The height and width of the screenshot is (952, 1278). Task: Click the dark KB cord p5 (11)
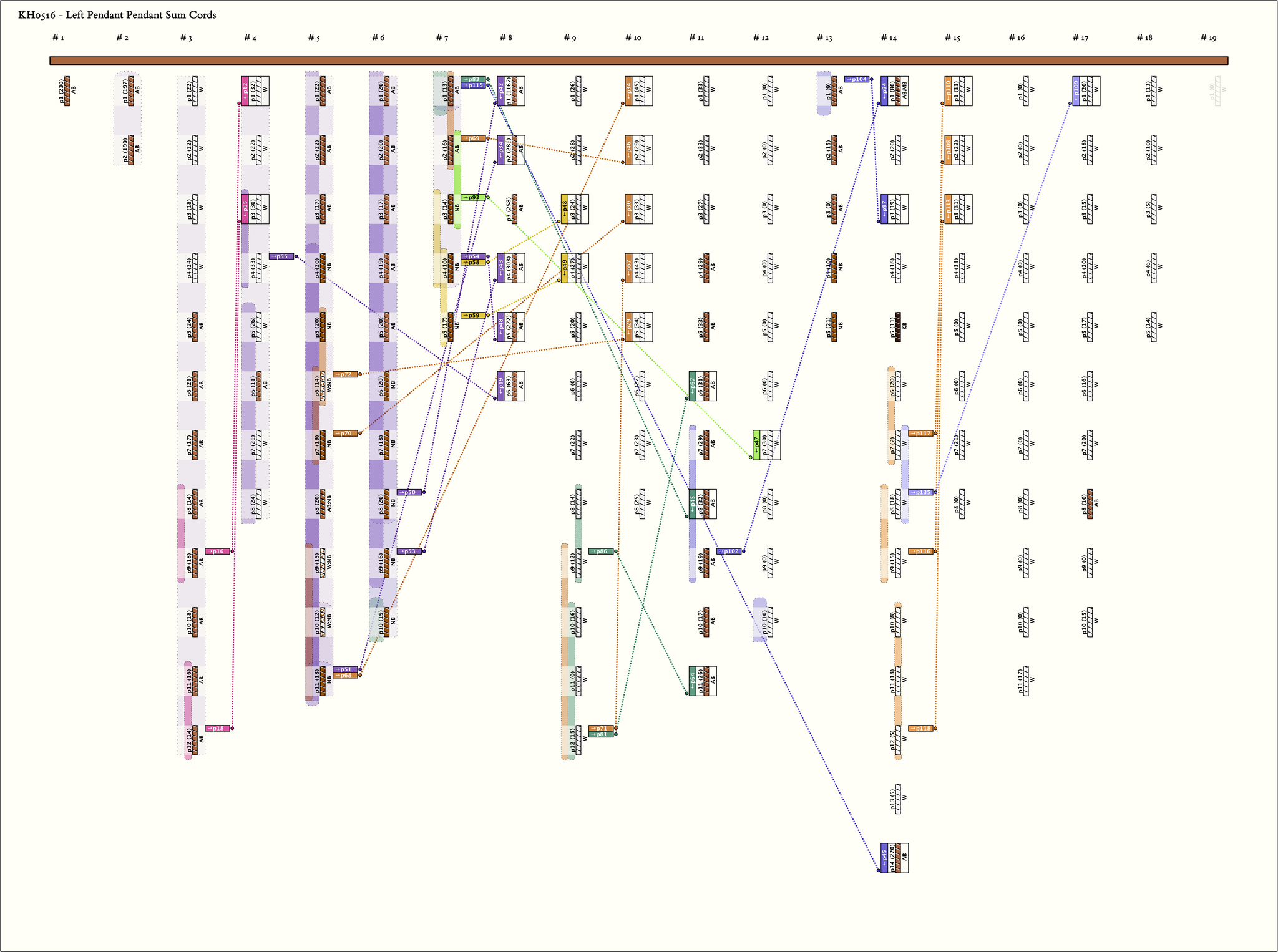(898, 327)
